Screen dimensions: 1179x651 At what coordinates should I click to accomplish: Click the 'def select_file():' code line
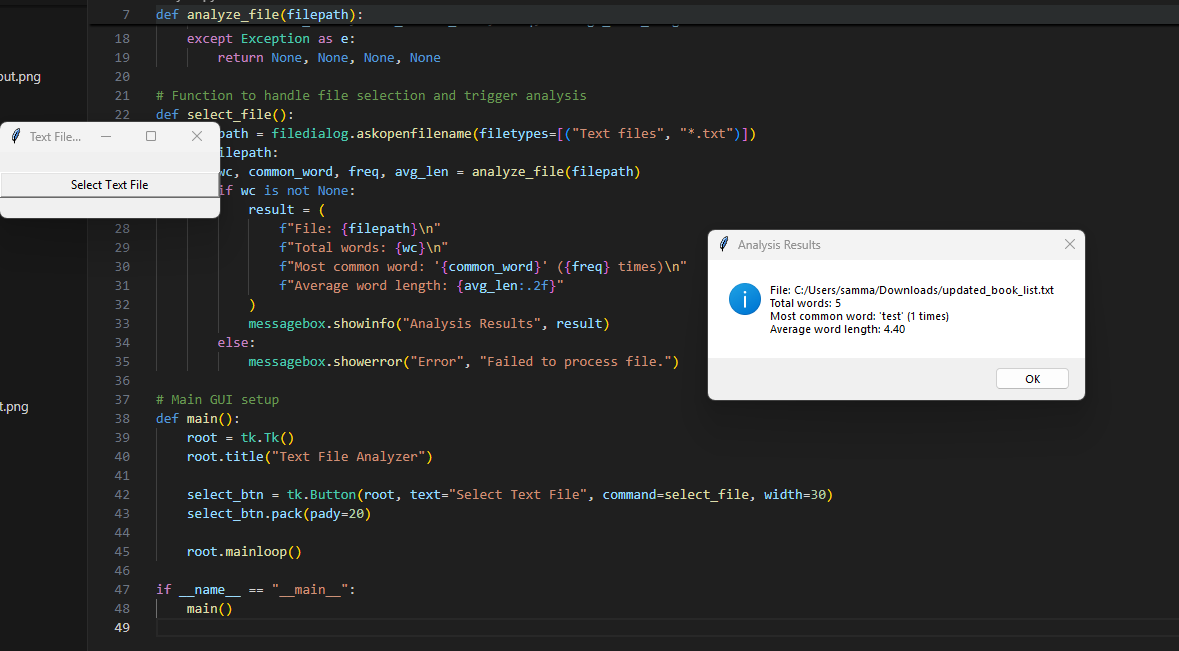point(225,115)
